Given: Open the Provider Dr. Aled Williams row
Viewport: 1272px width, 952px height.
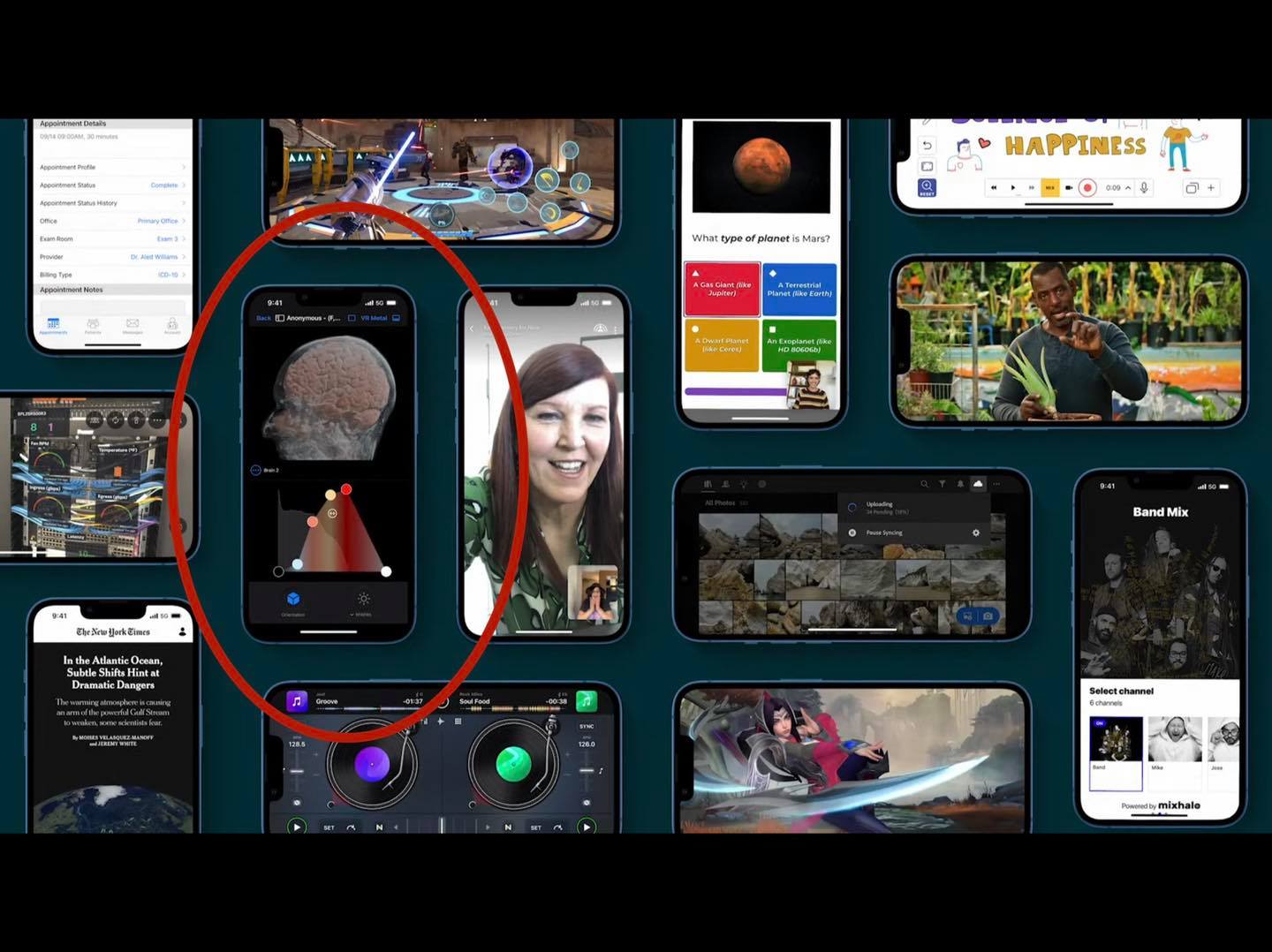Looking at the screenshot, I should coord(112,257).
